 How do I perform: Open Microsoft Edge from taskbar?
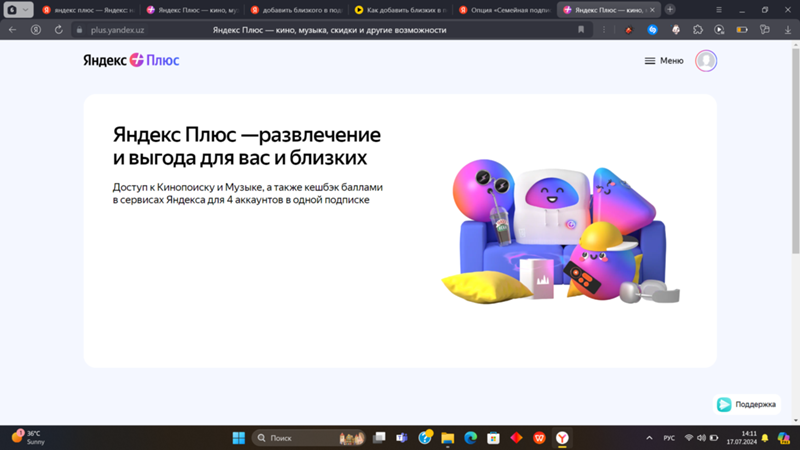(x=470, y=438)
